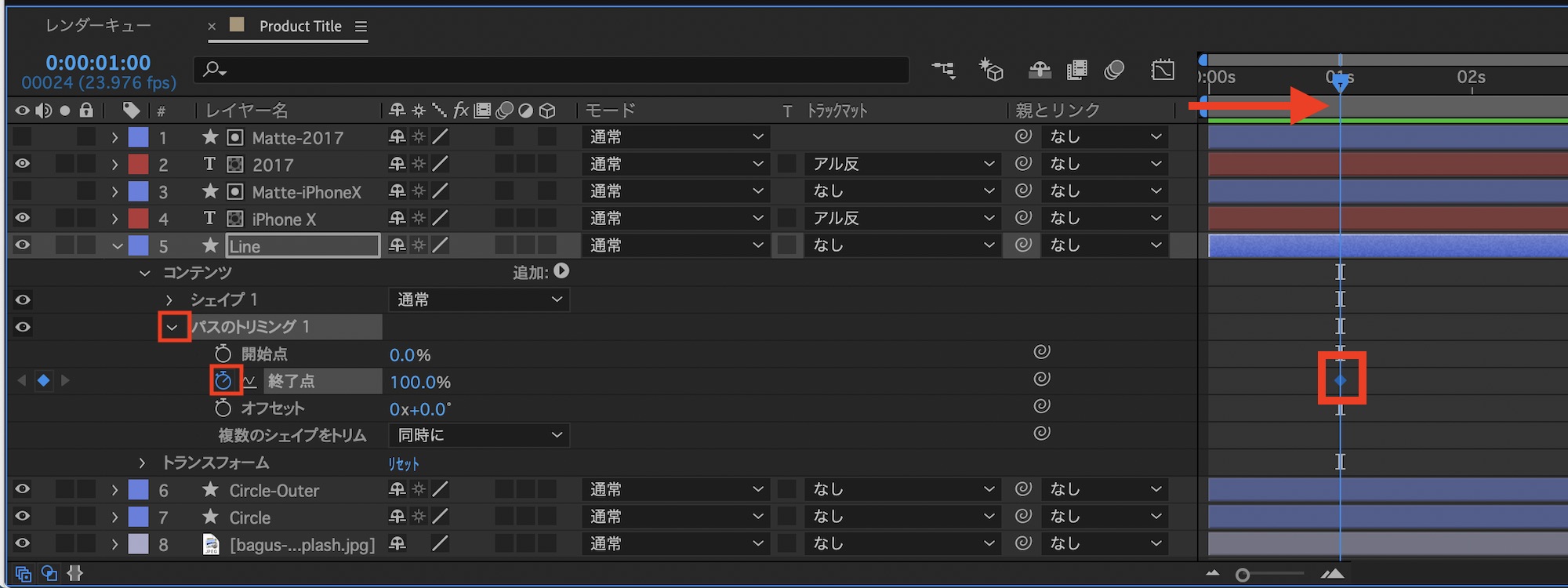Select the Circle-Outer layer name

tap(274, 491)
